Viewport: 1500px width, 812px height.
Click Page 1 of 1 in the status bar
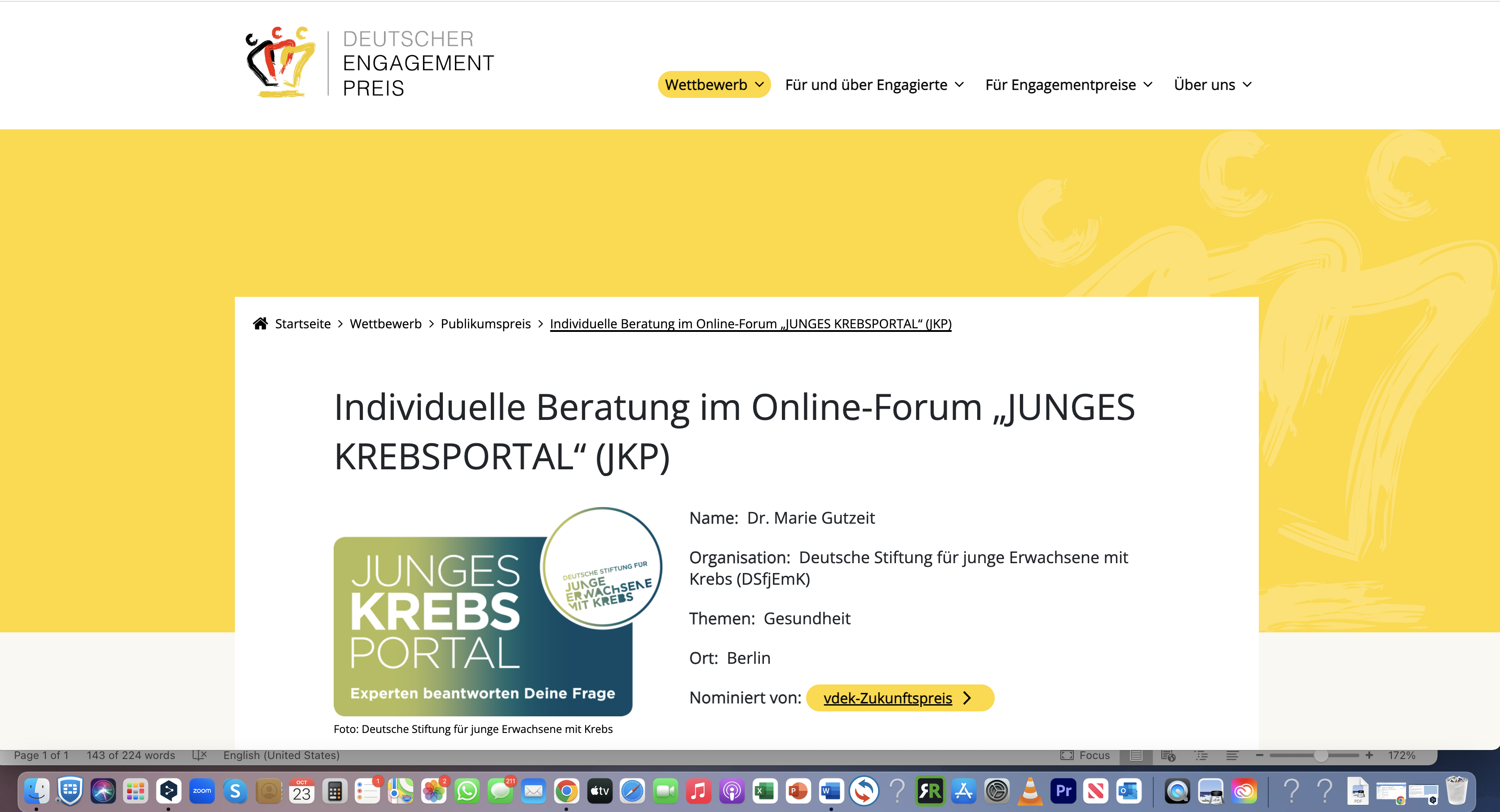click(41, 755)
